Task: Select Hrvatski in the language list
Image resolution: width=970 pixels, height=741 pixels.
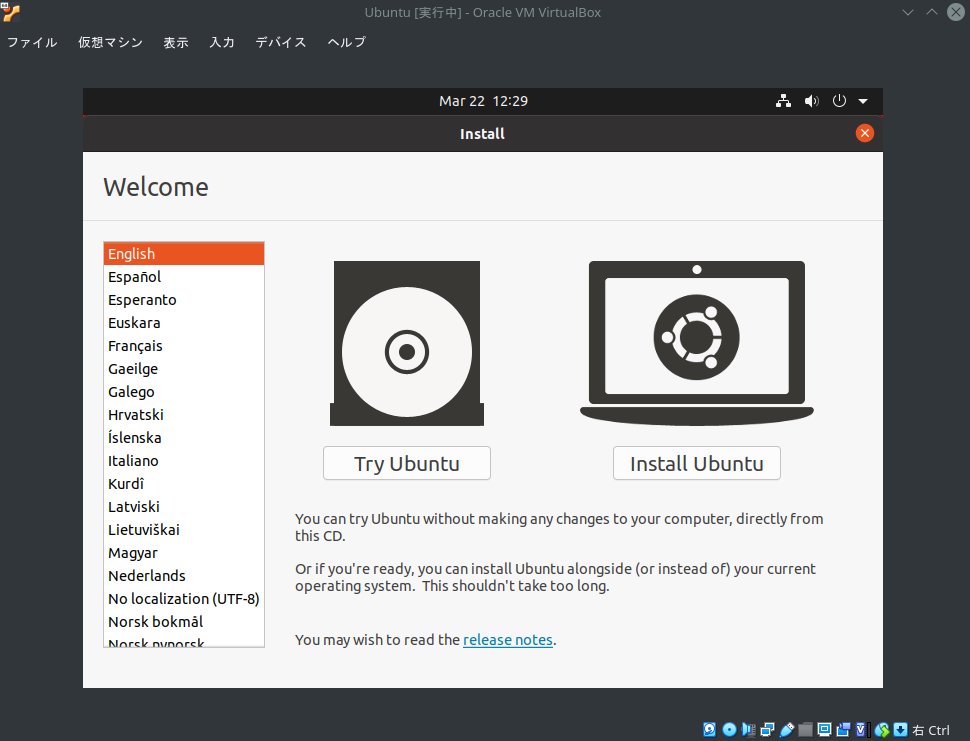Action: [x=184, y=414]
